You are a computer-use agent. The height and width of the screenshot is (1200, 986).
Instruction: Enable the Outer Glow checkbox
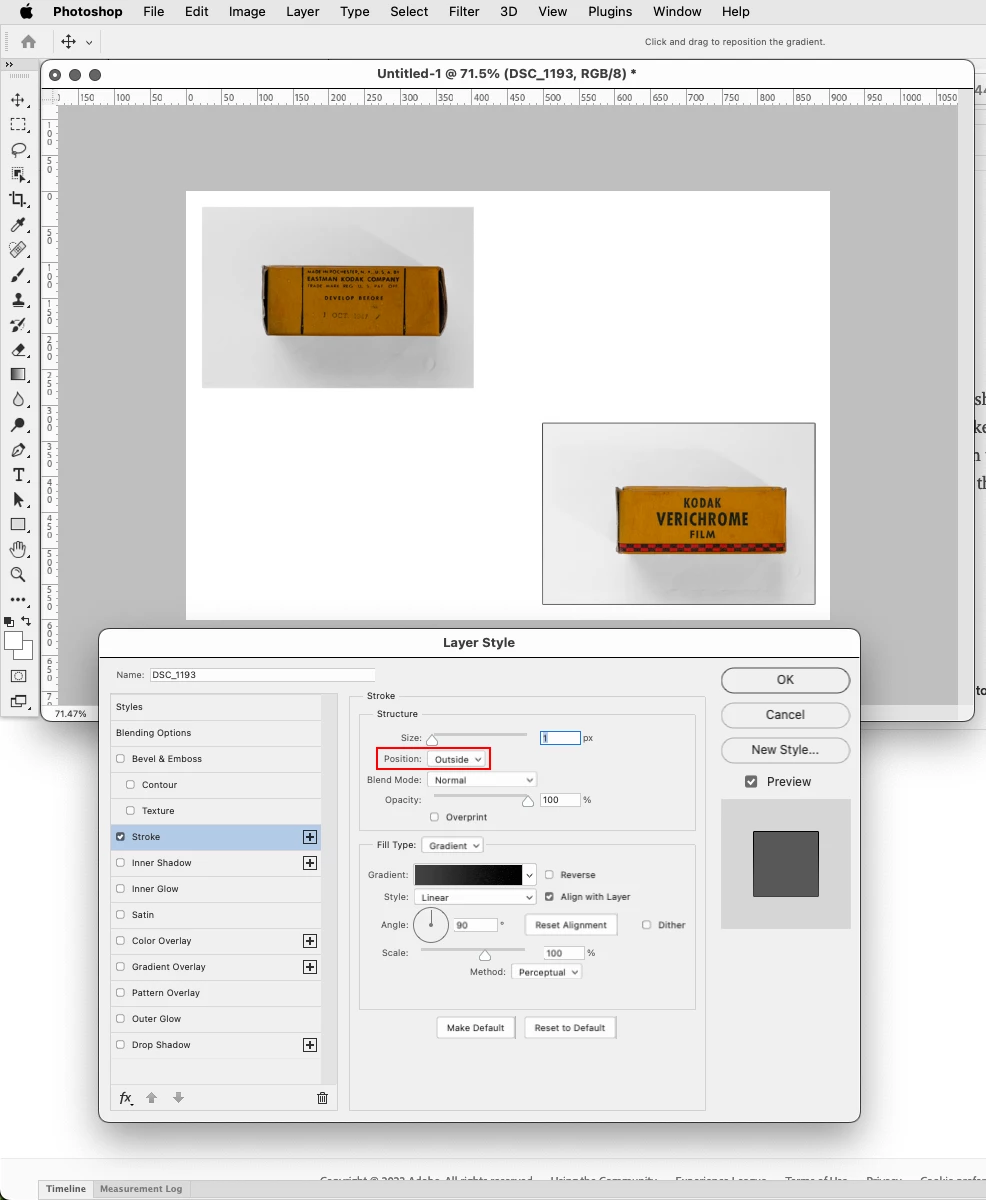[121, 1019]
